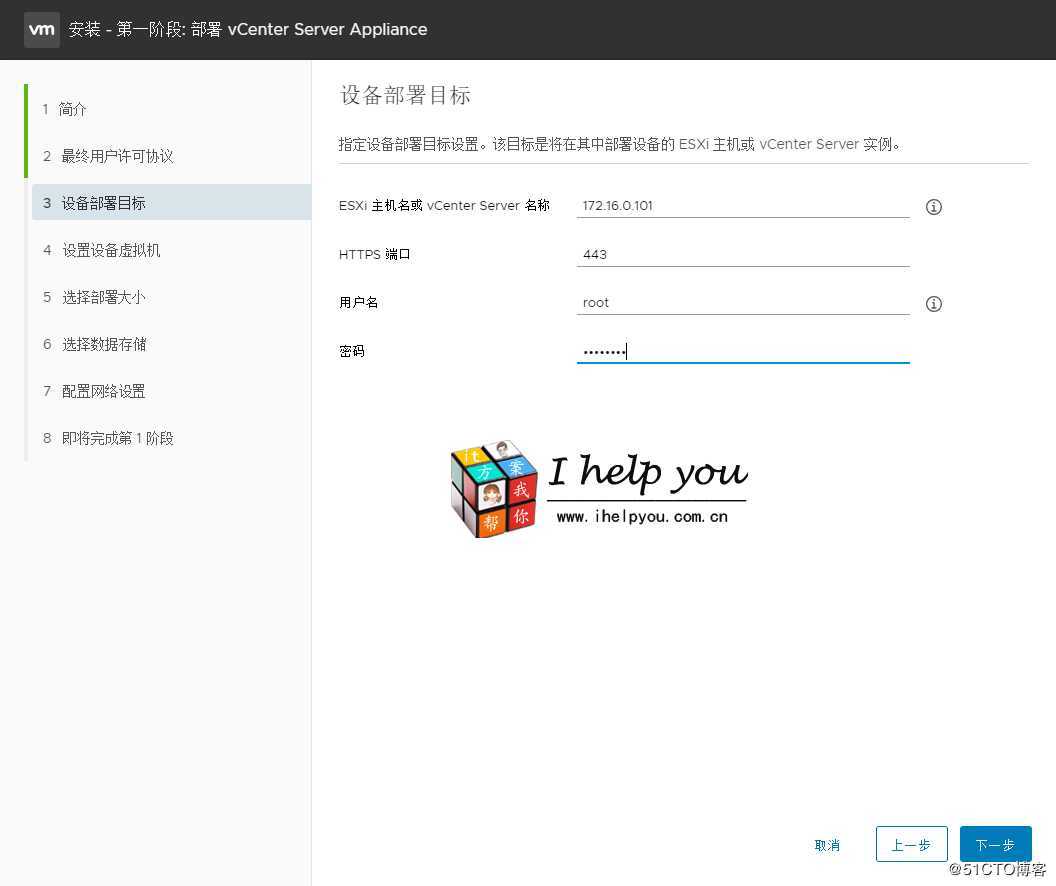Open info icon beside ESXi host name field
Image resolution: width=1056 pixels, height=886 pixels.
click(x=933, y=207)
